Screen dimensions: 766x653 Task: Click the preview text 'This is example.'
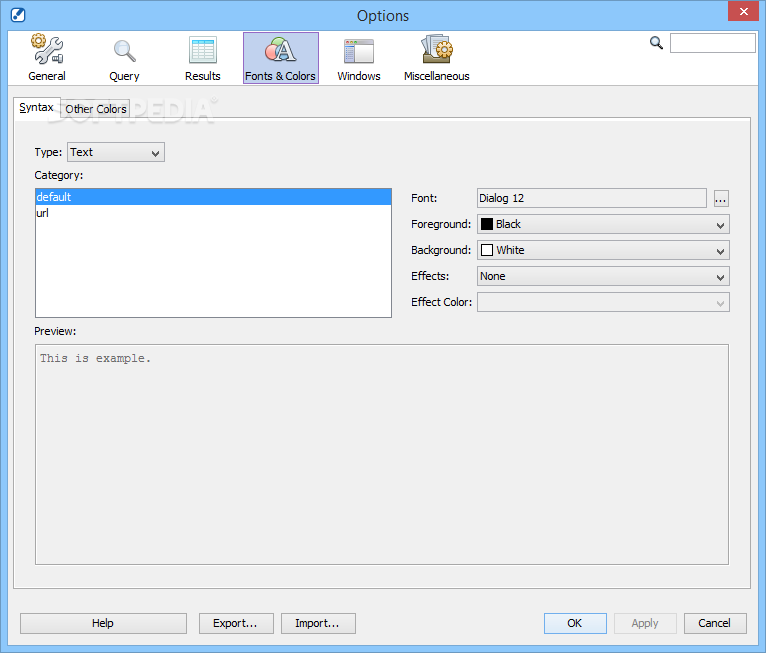click(x=95, y=358)
